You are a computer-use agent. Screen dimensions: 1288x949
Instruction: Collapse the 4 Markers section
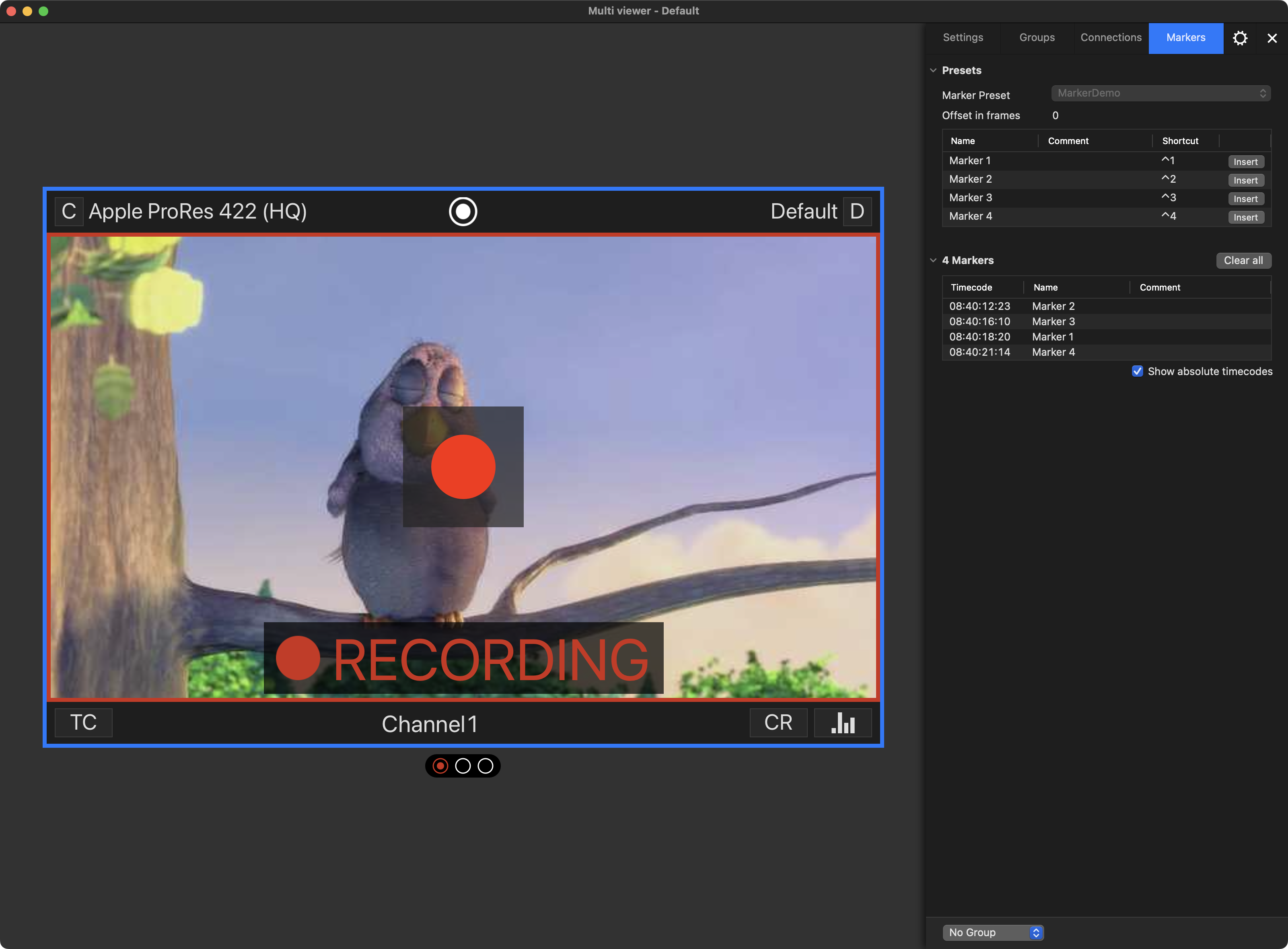coord(933,260)
